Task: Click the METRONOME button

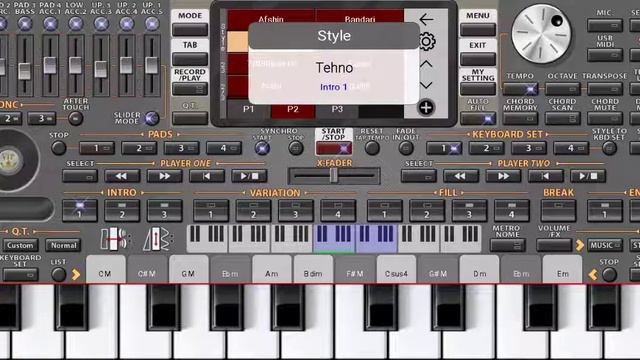Action: (x=507, y=245)
